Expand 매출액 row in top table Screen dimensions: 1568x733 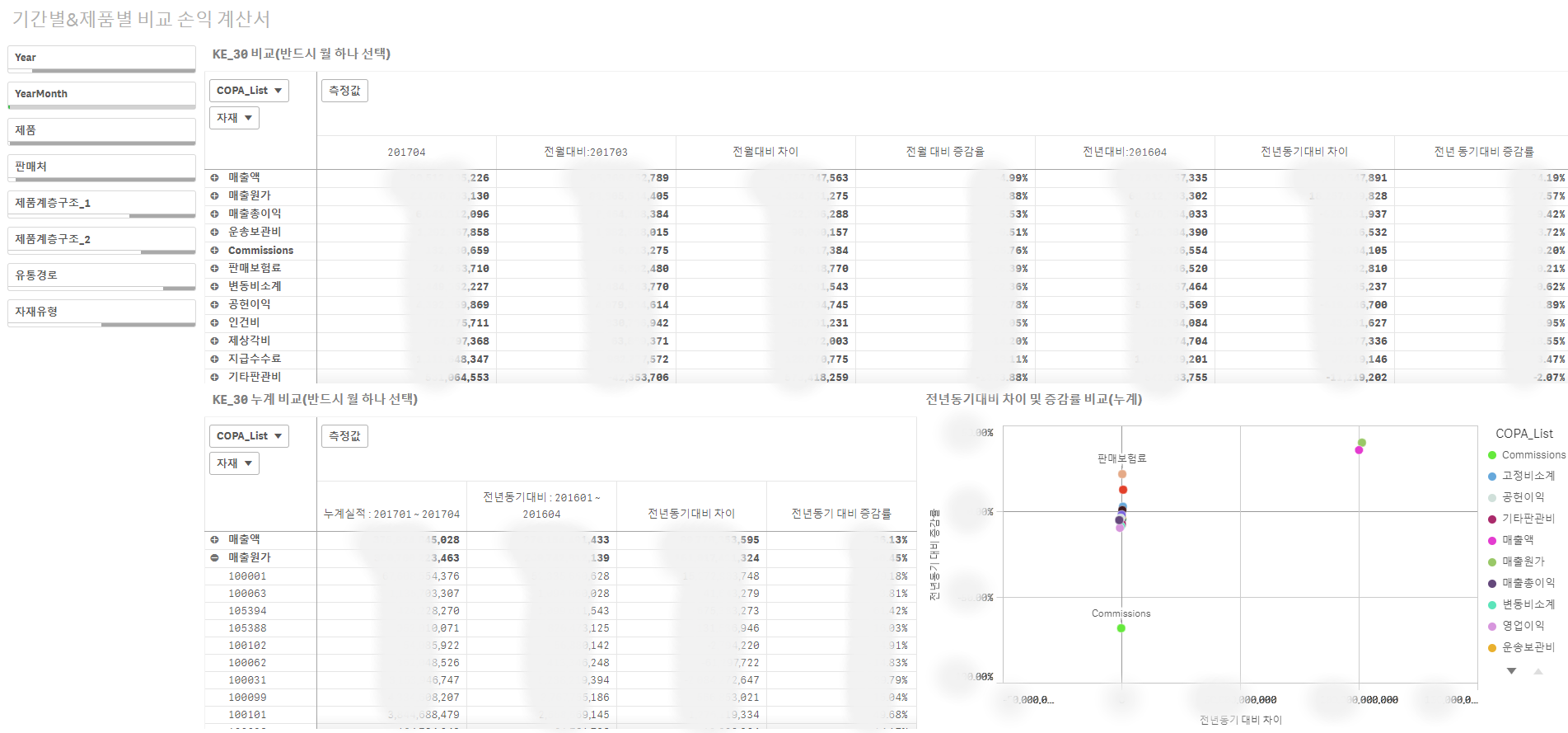pos(214,178)
